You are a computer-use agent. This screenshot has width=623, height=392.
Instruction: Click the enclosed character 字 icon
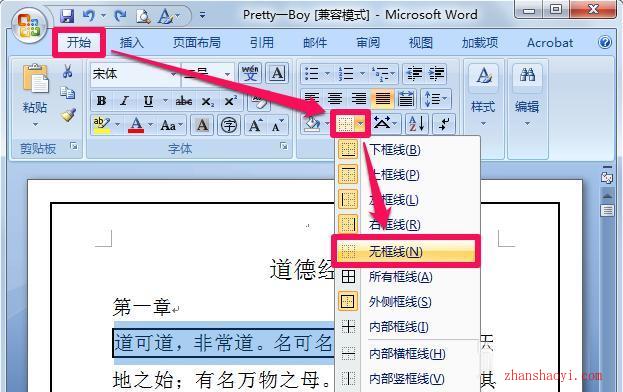tap(229, 126)
